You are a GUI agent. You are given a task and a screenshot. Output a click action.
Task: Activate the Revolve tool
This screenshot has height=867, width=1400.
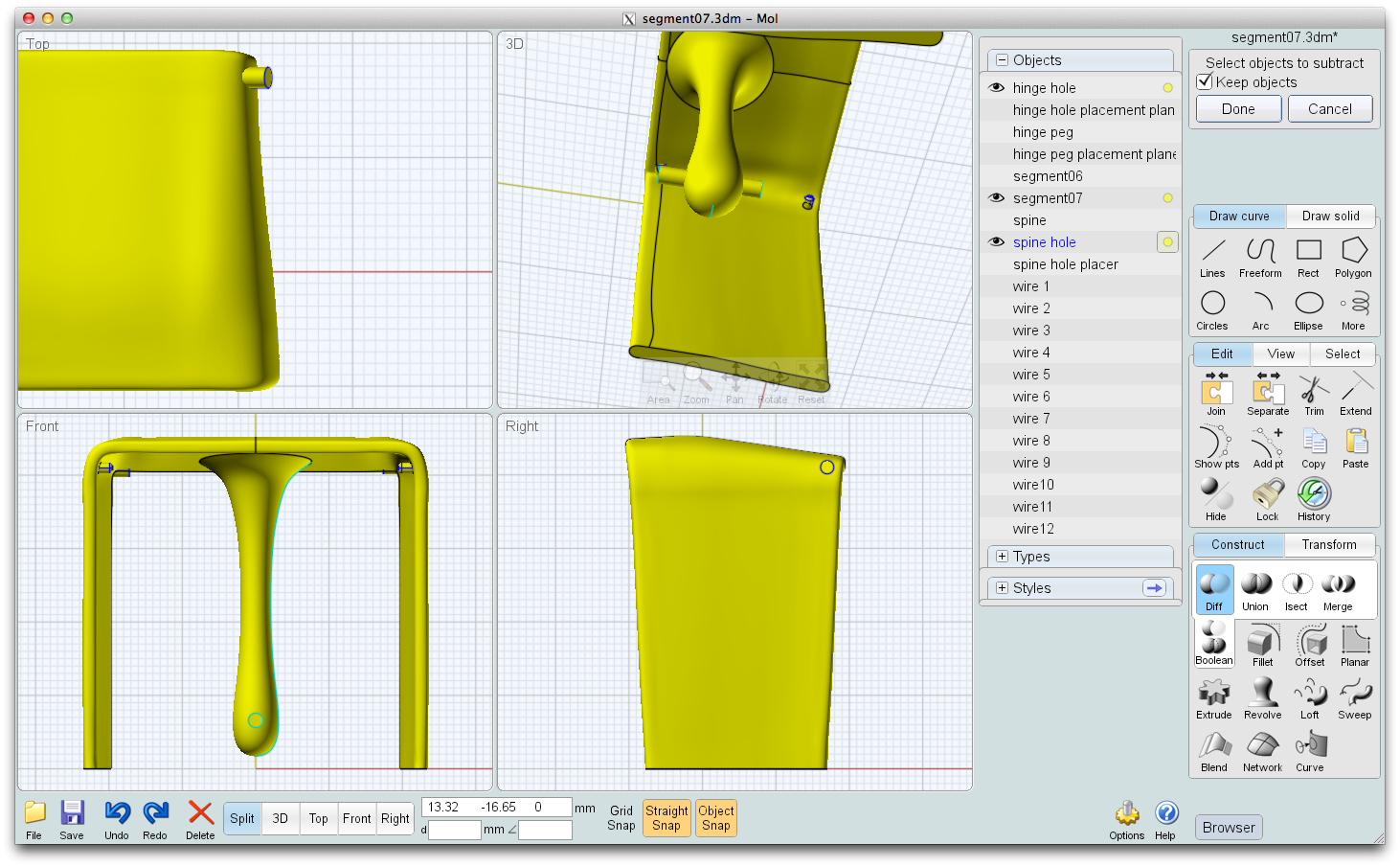(x=1263, y=698)
